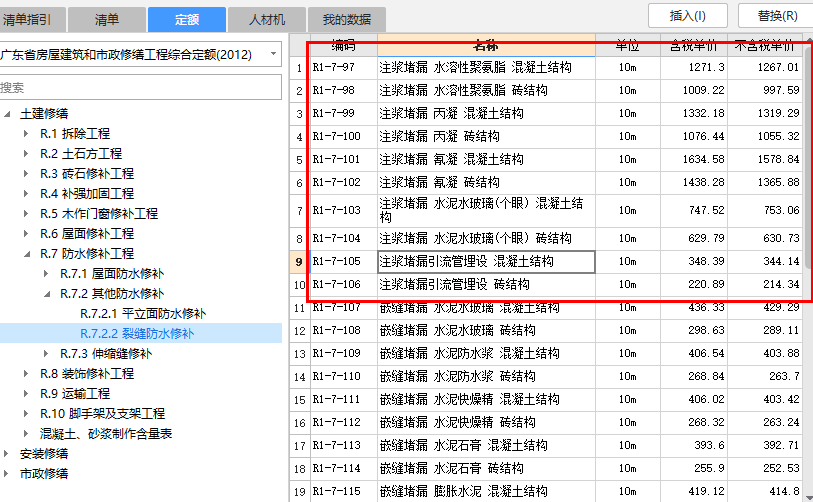This screenshot has width=813, height=502.
Task: Select the code cell R1-7-109
Action: [x=344, y=353]
